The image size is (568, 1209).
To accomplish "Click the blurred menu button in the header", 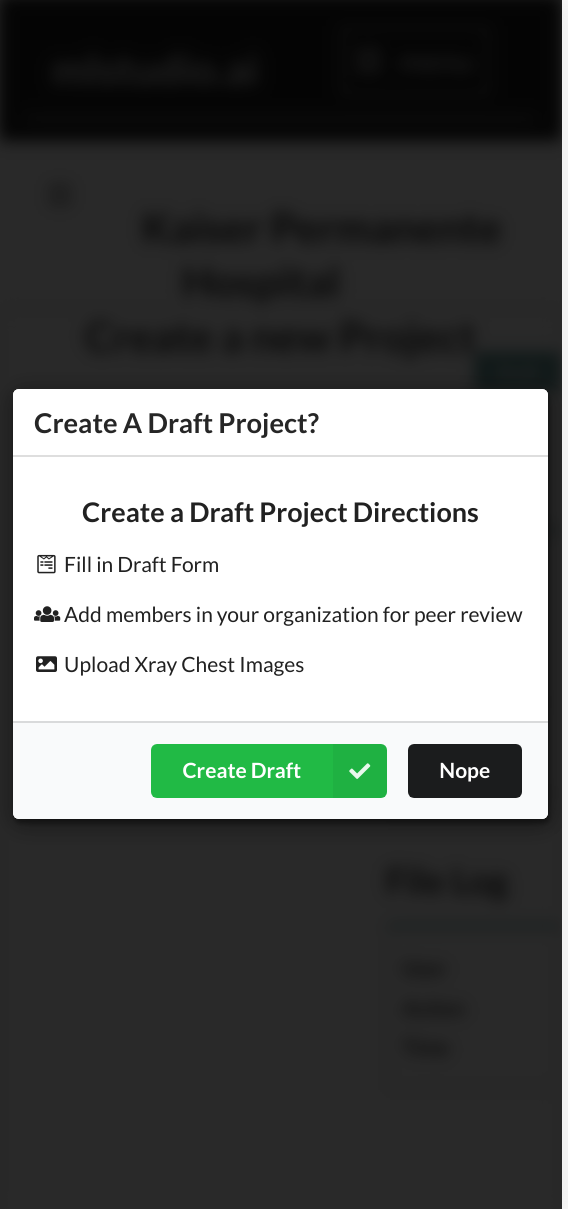I will [417, 63].
